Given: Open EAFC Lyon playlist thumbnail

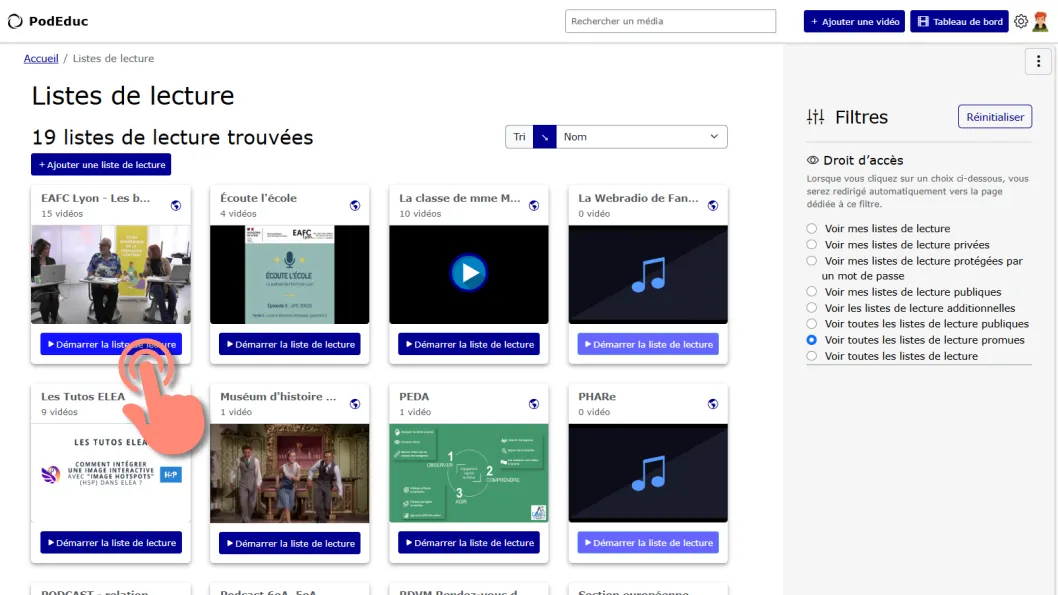Looking at the screenshot, I should pyautogui.click(x=111, y=275).
